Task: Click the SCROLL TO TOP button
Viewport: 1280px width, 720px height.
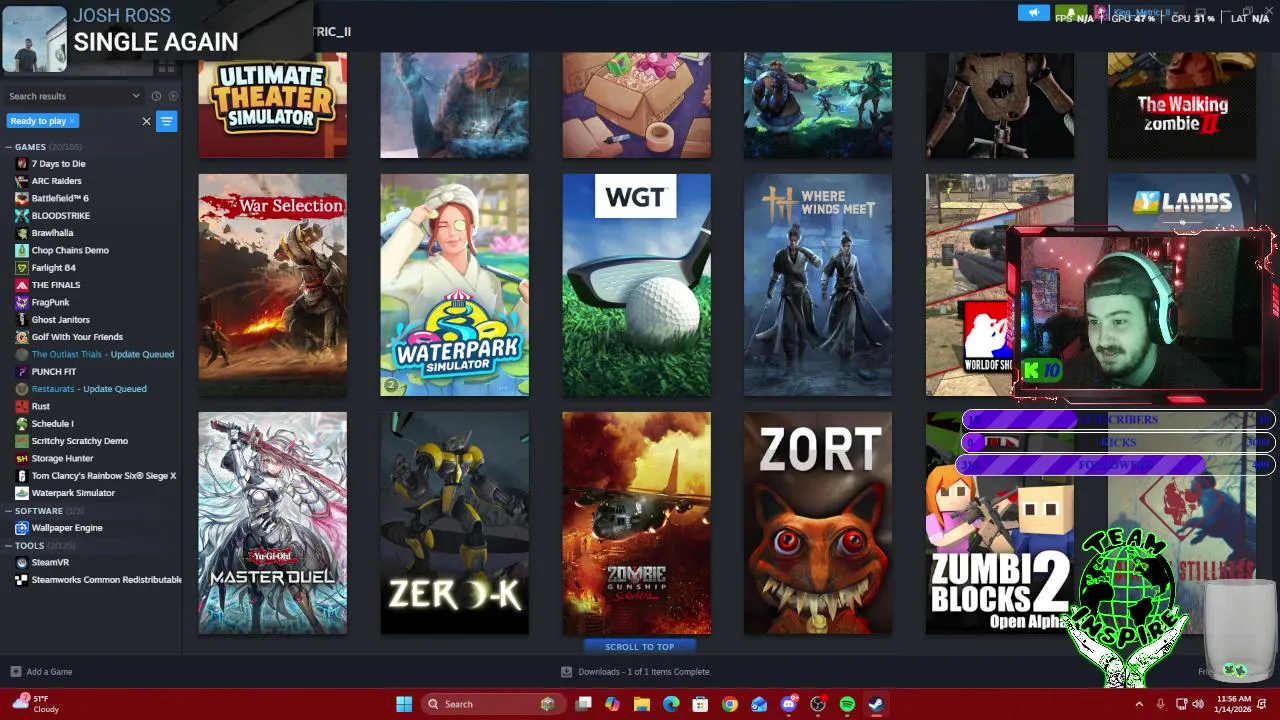Action: point(639,647)
